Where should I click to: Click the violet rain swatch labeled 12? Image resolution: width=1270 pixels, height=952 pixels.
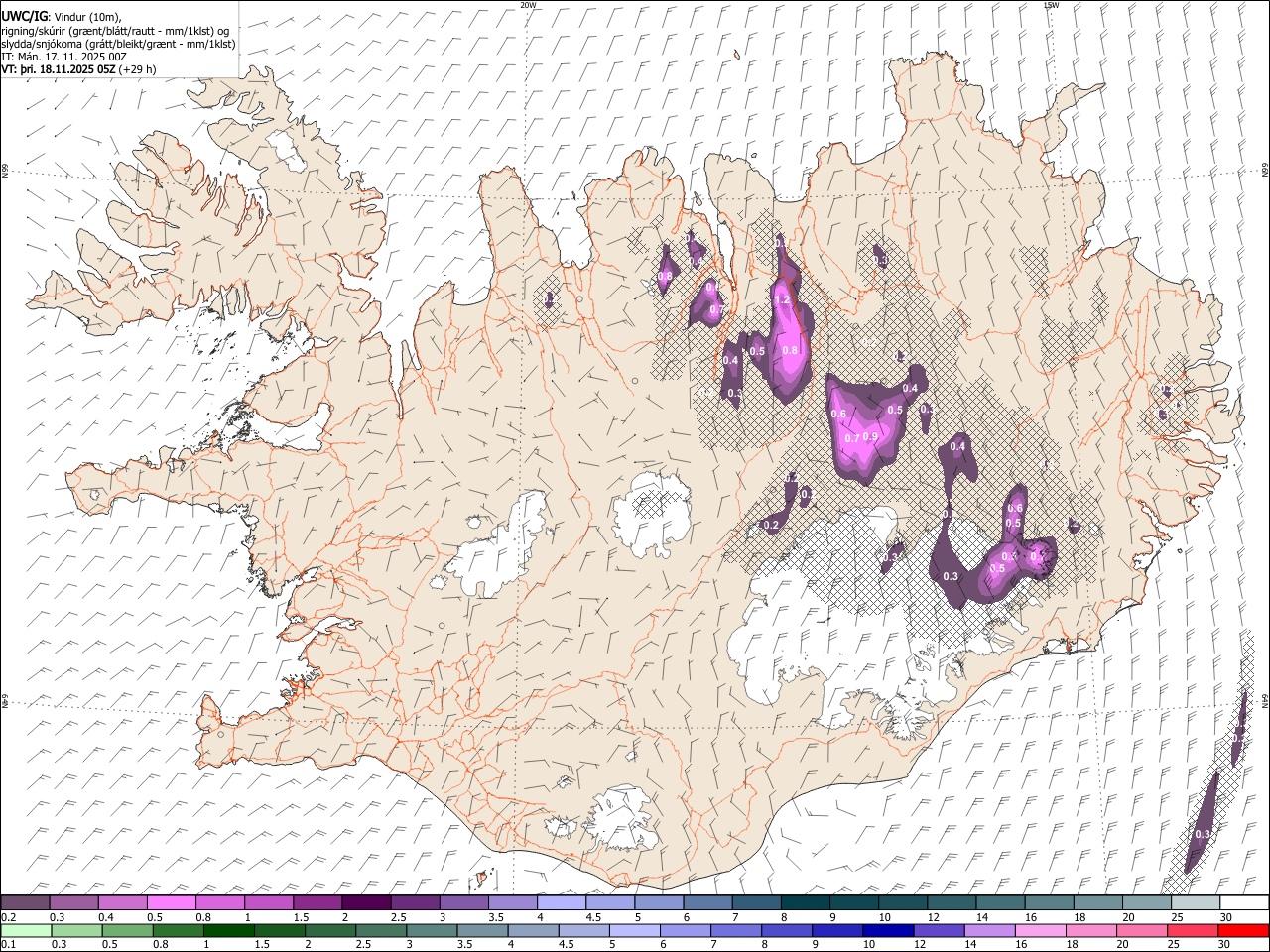coord(938,930)
